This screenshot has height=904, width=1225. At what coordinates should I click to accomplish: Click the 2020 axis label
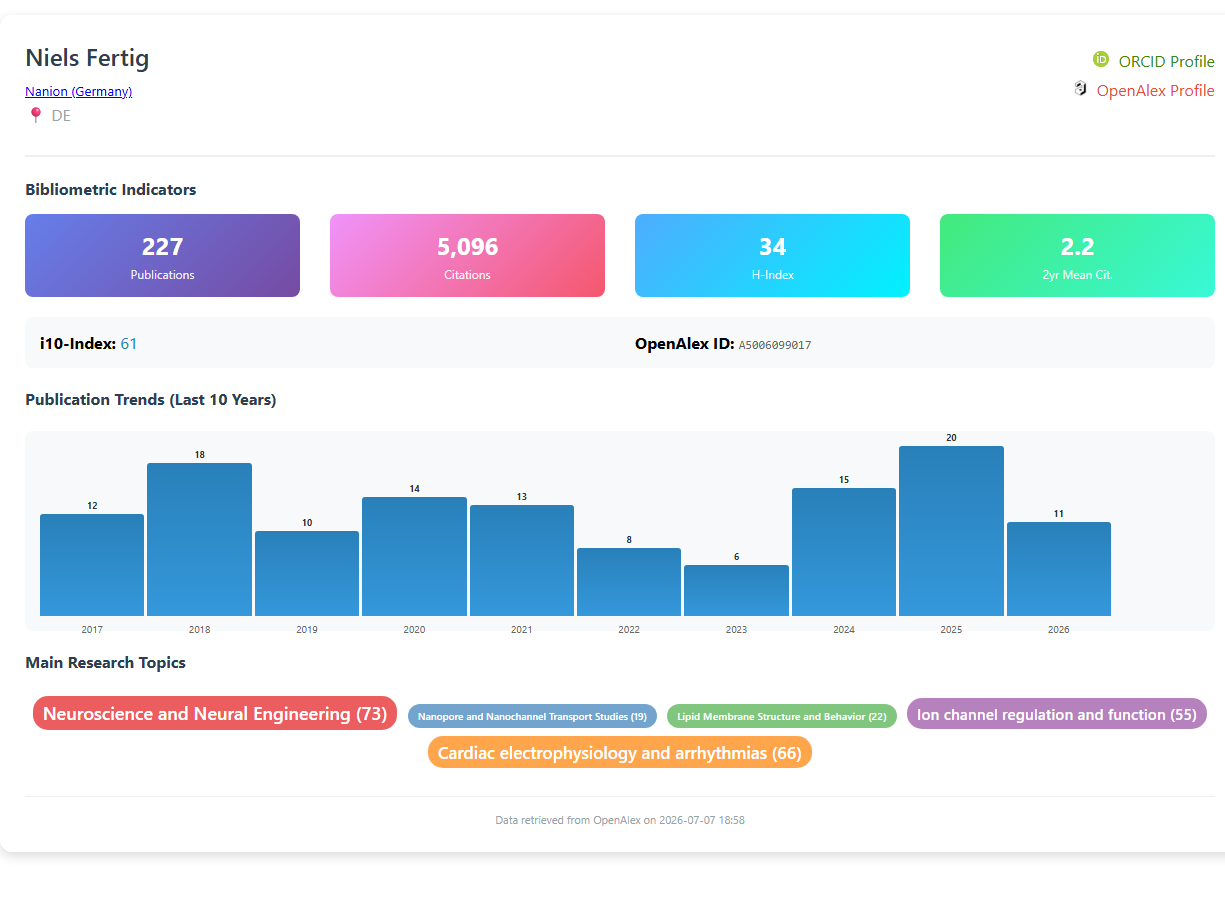click(x=414, y=630)
